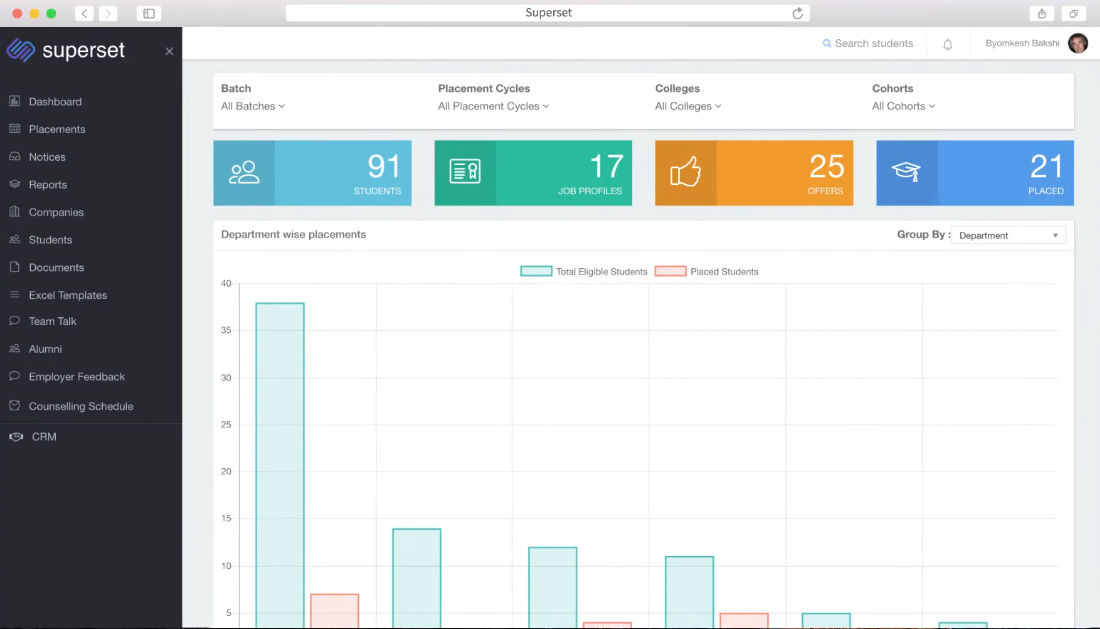Open the All Placement Cycles dropdown
This screenshot has width=1100, height=629.
click(493, 106)
